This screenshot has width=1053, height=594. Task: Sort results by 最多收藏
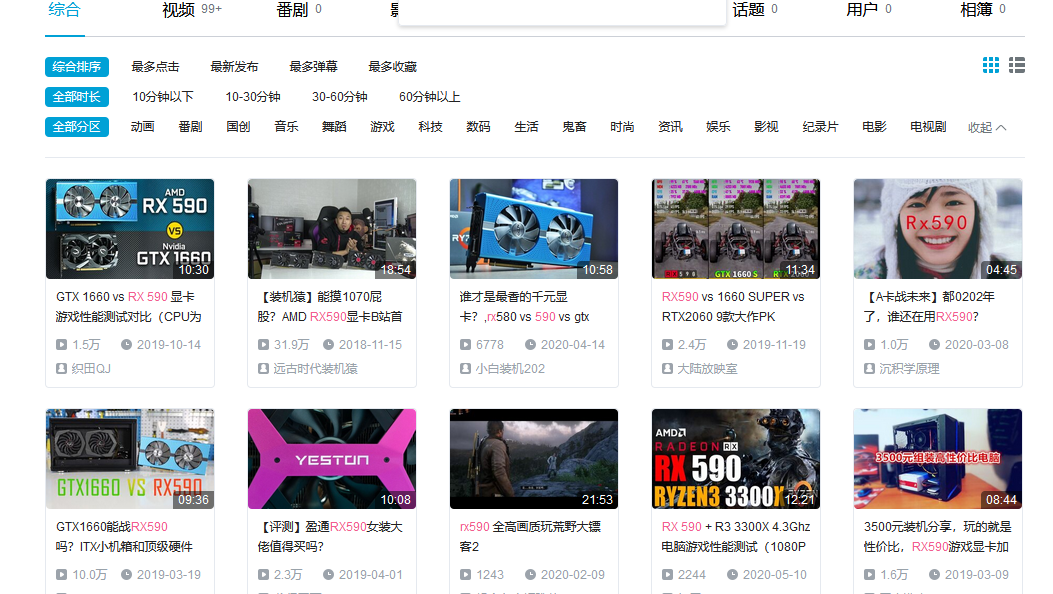392,66
